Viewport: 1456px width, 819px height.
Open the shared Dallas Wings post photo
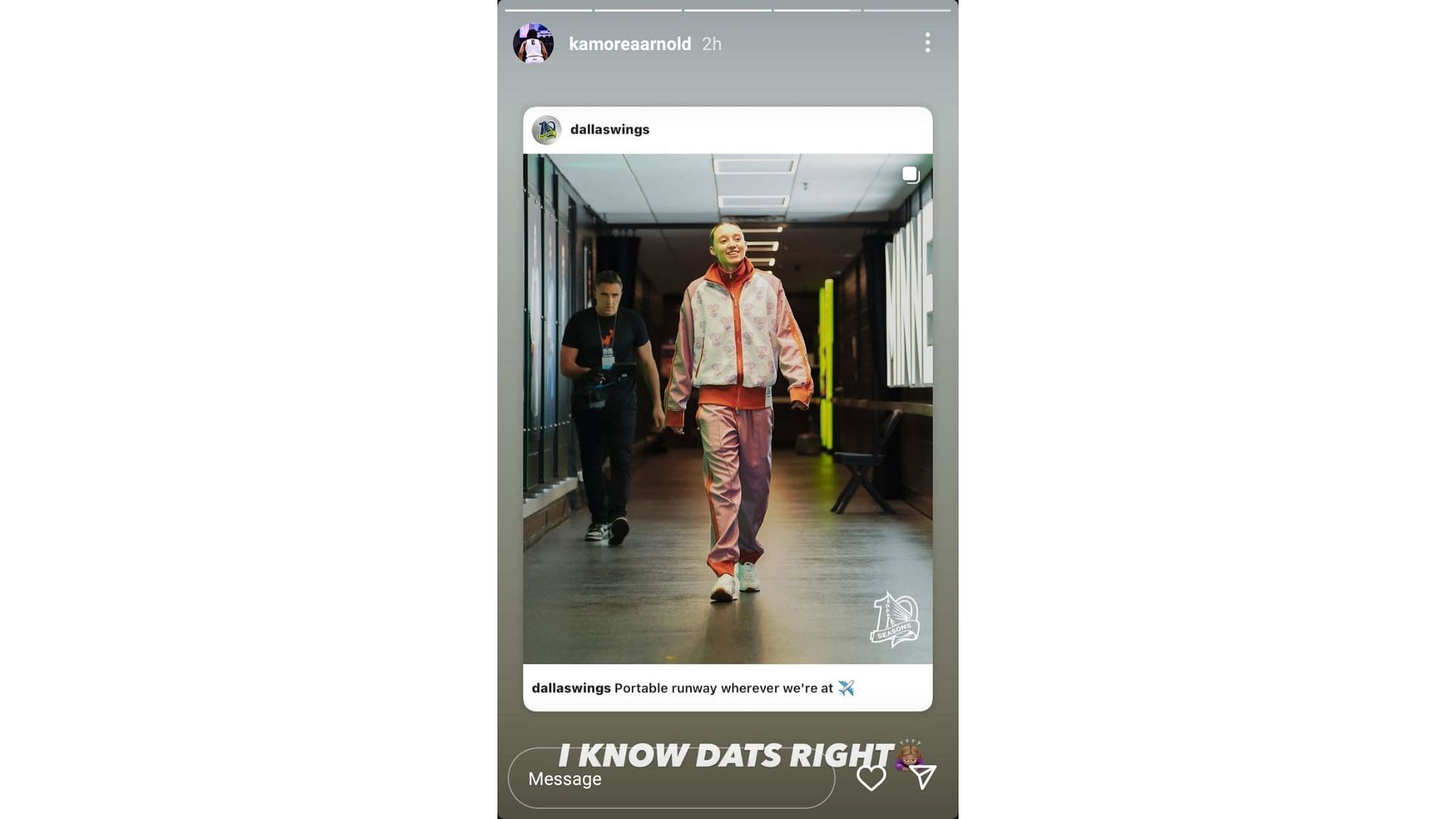[x=728, y=409]
